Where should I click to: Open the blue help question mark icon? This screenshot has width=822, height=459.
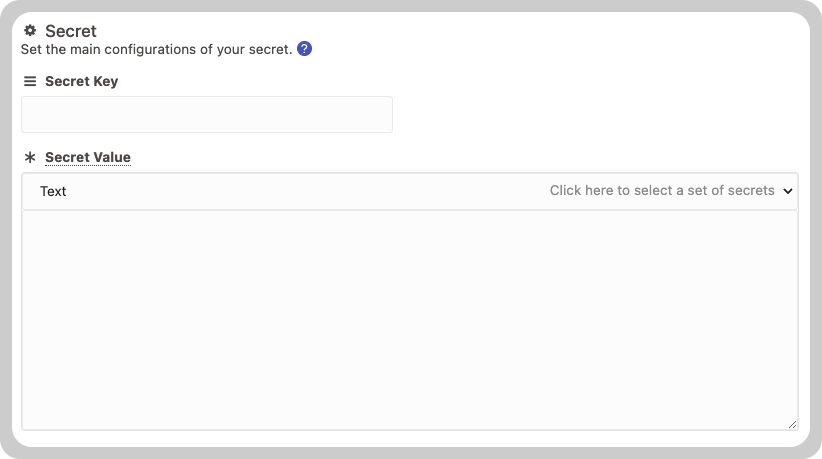pos(304,49)
